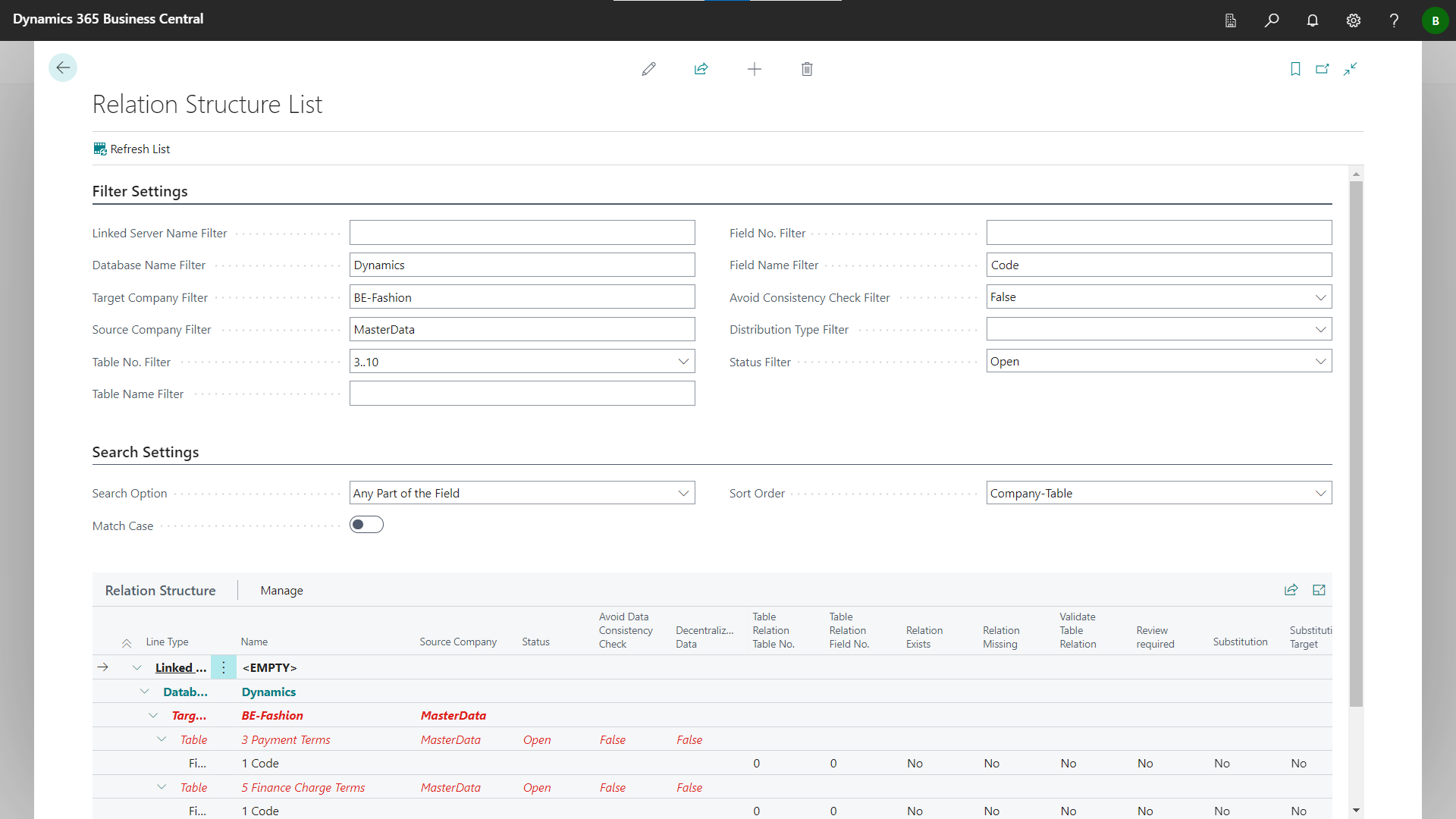The width and height of the screenshot is (1456, 819).
Task: Open the company information building icon
Action: [x=1231, y=20]
